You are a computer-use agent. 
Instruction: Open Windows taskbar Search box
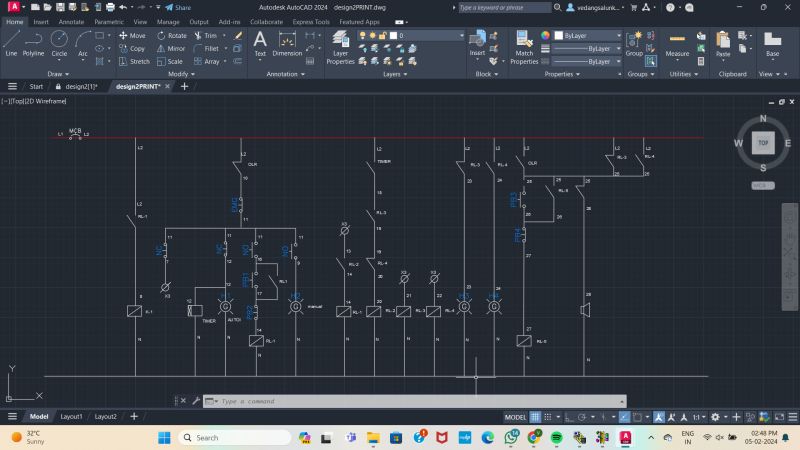pyautogui.click(x=235, y=437)
